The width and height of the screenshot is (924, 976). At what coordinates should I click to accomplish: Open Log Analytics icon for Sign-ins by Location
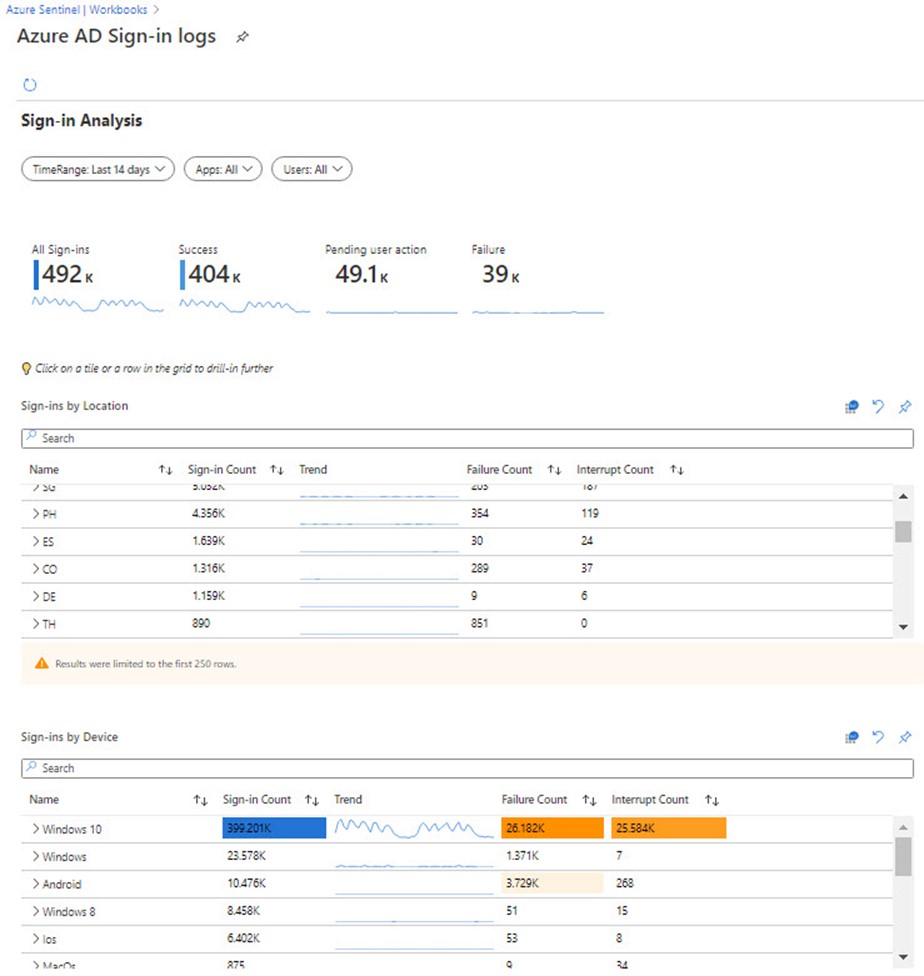[x=851, y=406]
